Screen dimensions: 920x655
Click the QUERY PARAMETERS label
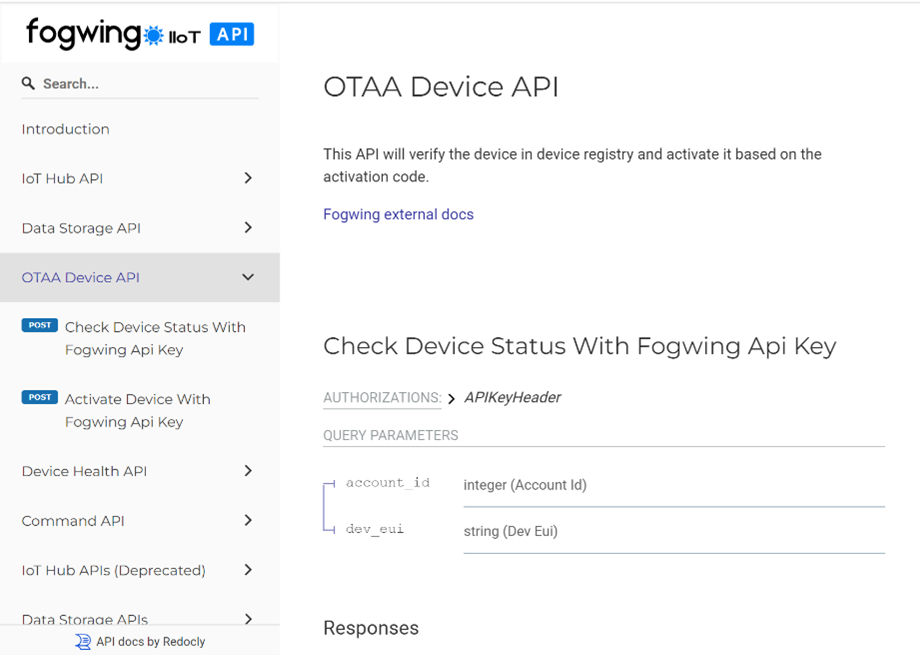pos(391,435)
